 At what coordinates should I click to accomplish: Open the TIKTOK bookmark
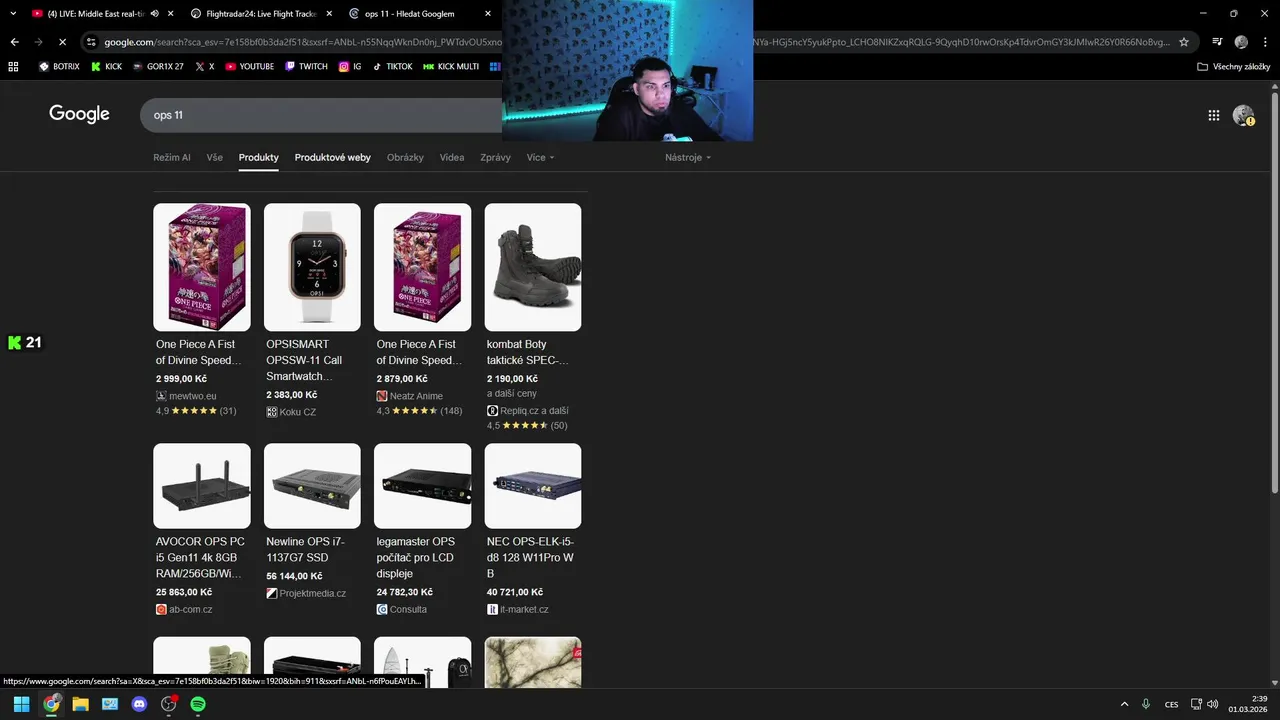point(392,67)
